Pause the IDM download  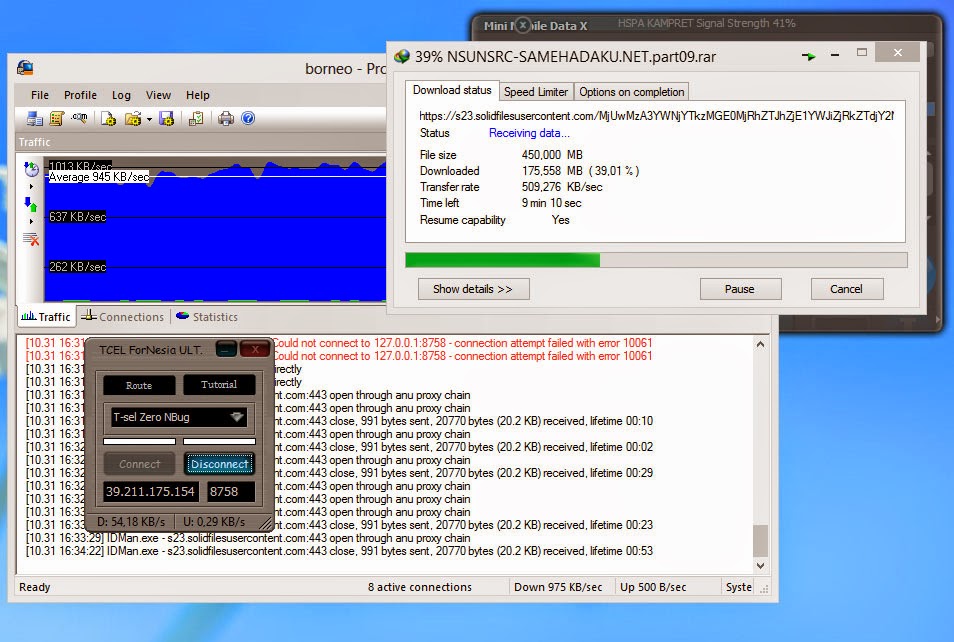click(740, 289)
